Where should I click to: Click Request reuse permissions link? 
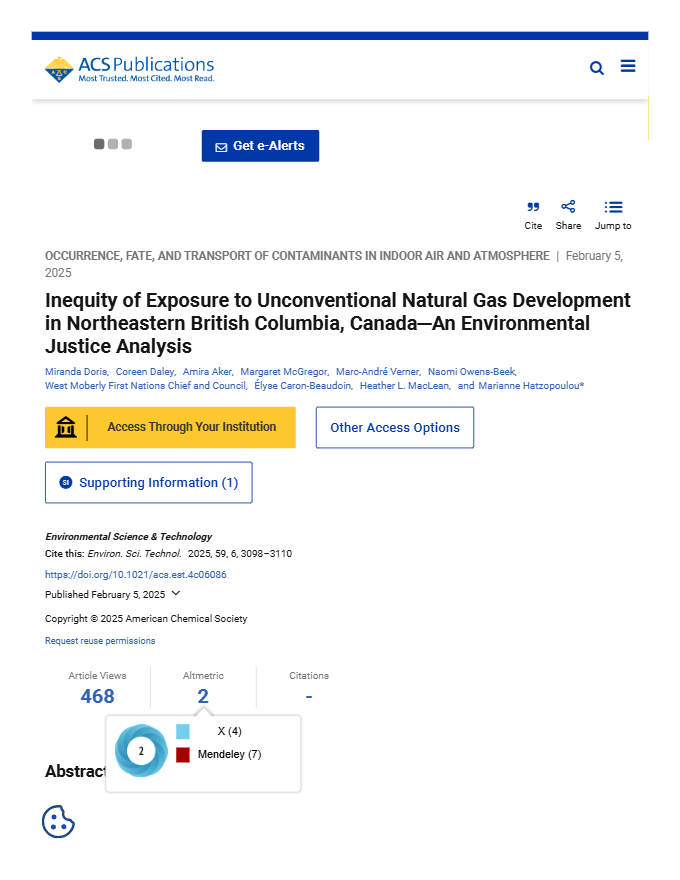coord(100,641)
